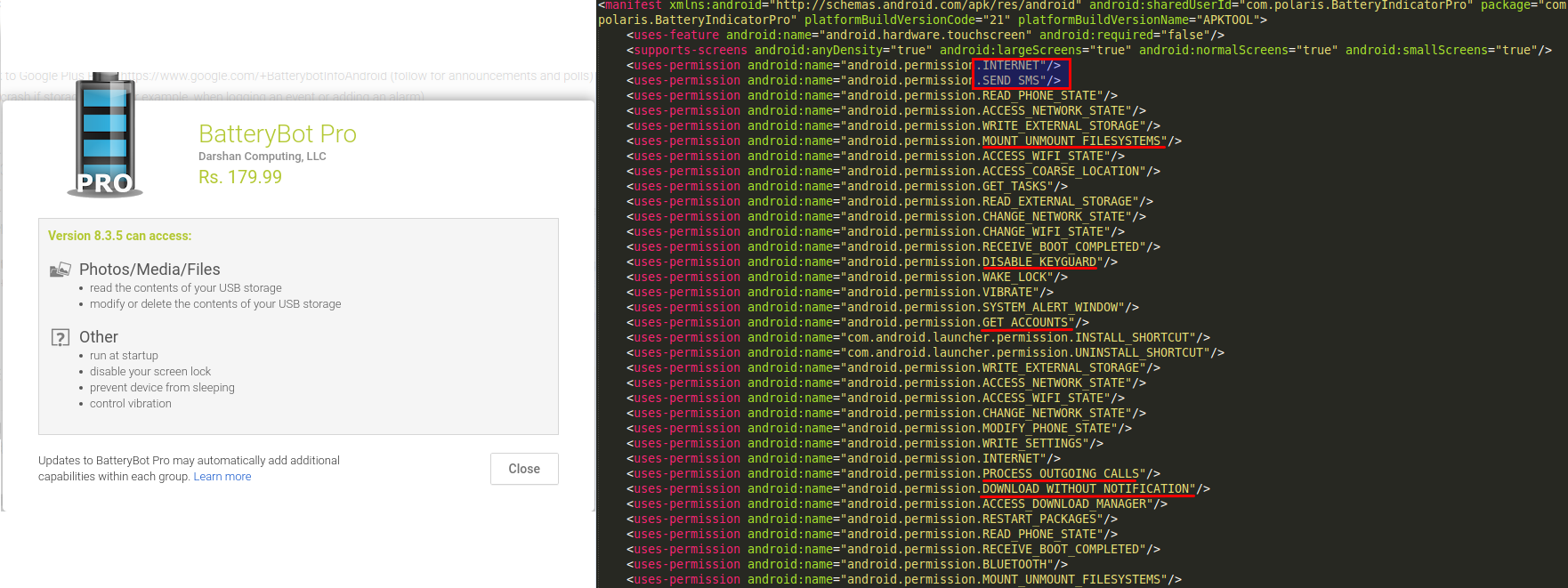The width and height of the screenshot is (1568, 588).
Task: Click 'control vibration' permission
Action: (131, 404)
